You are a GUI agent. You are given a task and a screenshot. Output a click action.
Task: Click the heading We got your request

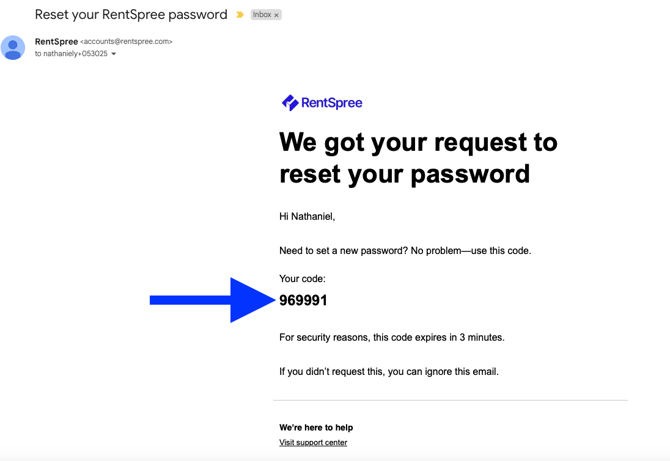(x=418, y=158)
